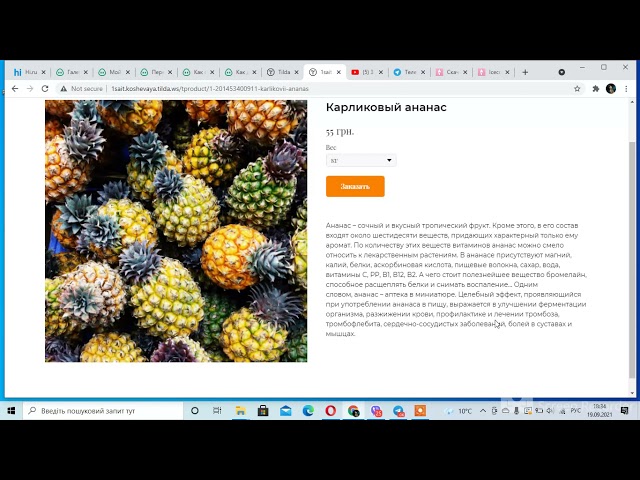The height and width of the screenshot is (480, 640).
Task: Open Opera browser from the taskbar
Action: [x=331, y=411]
